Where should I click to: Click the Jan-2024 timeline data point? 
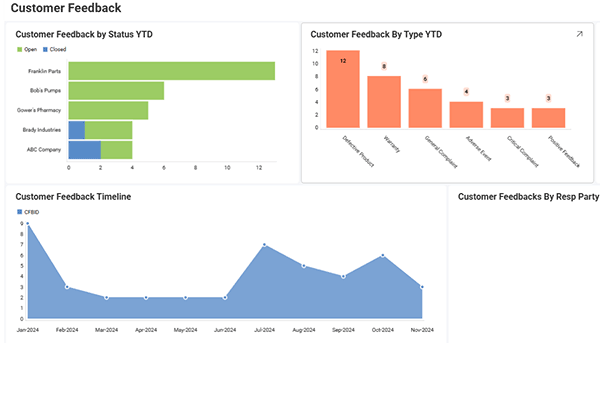(27, 225)
